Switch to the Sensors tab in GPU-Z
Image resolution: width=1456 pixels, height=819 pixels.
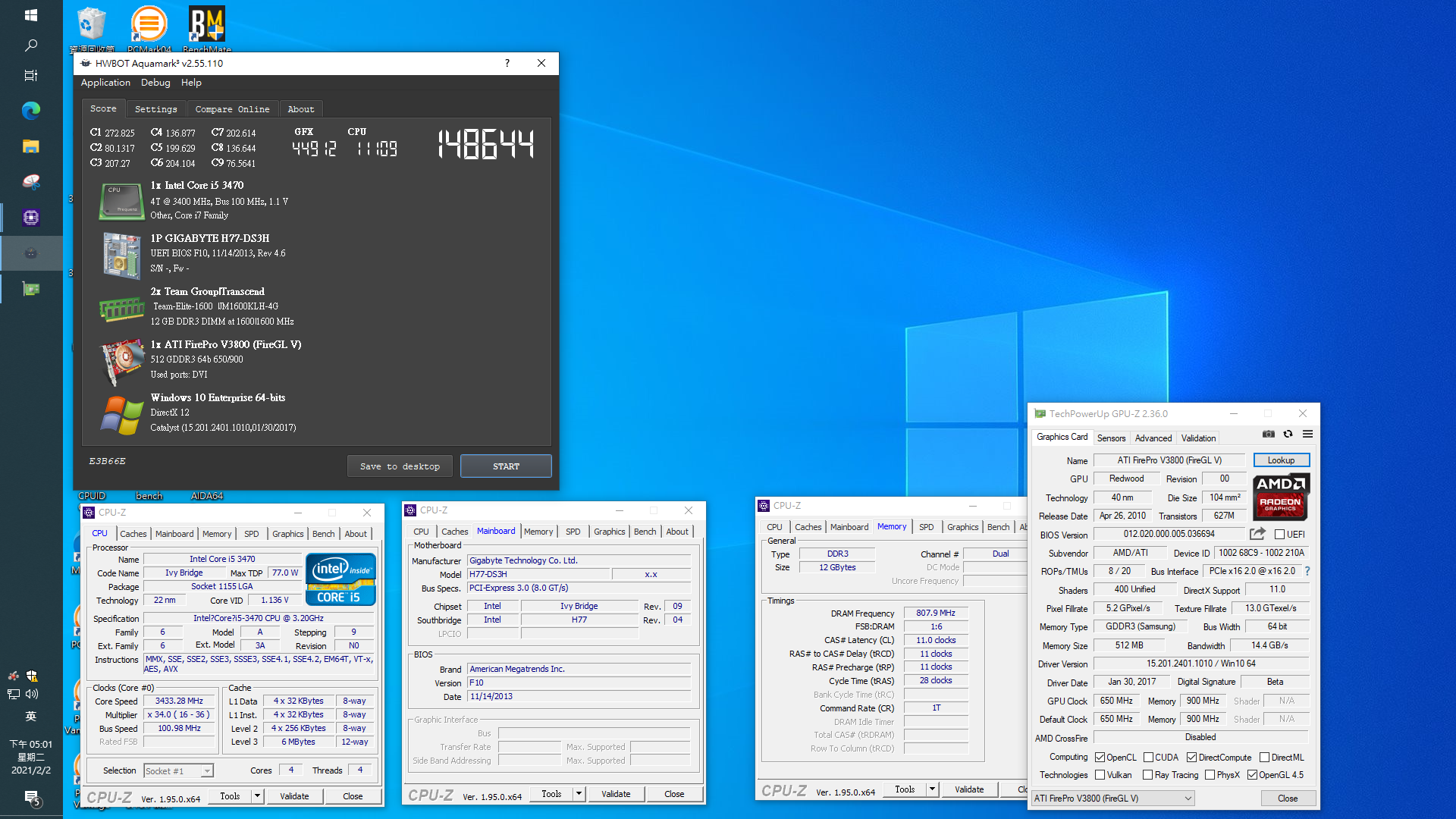[1111, 438]
